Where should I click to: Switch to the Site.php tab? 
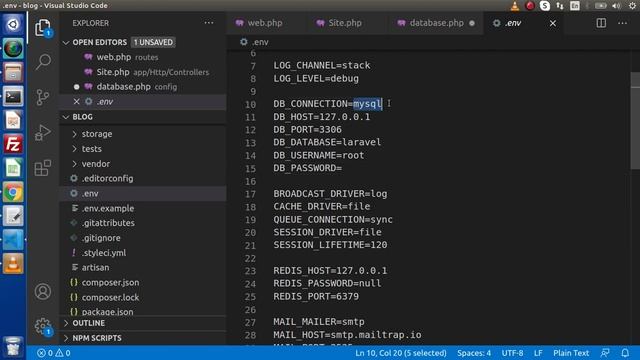tap(345, 23)
